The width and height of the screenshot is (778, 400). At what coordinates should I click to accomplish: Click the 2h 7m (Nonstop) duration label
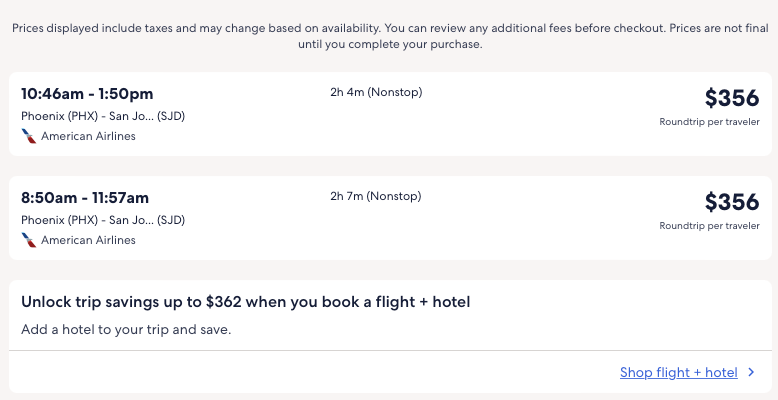(376, 196)
